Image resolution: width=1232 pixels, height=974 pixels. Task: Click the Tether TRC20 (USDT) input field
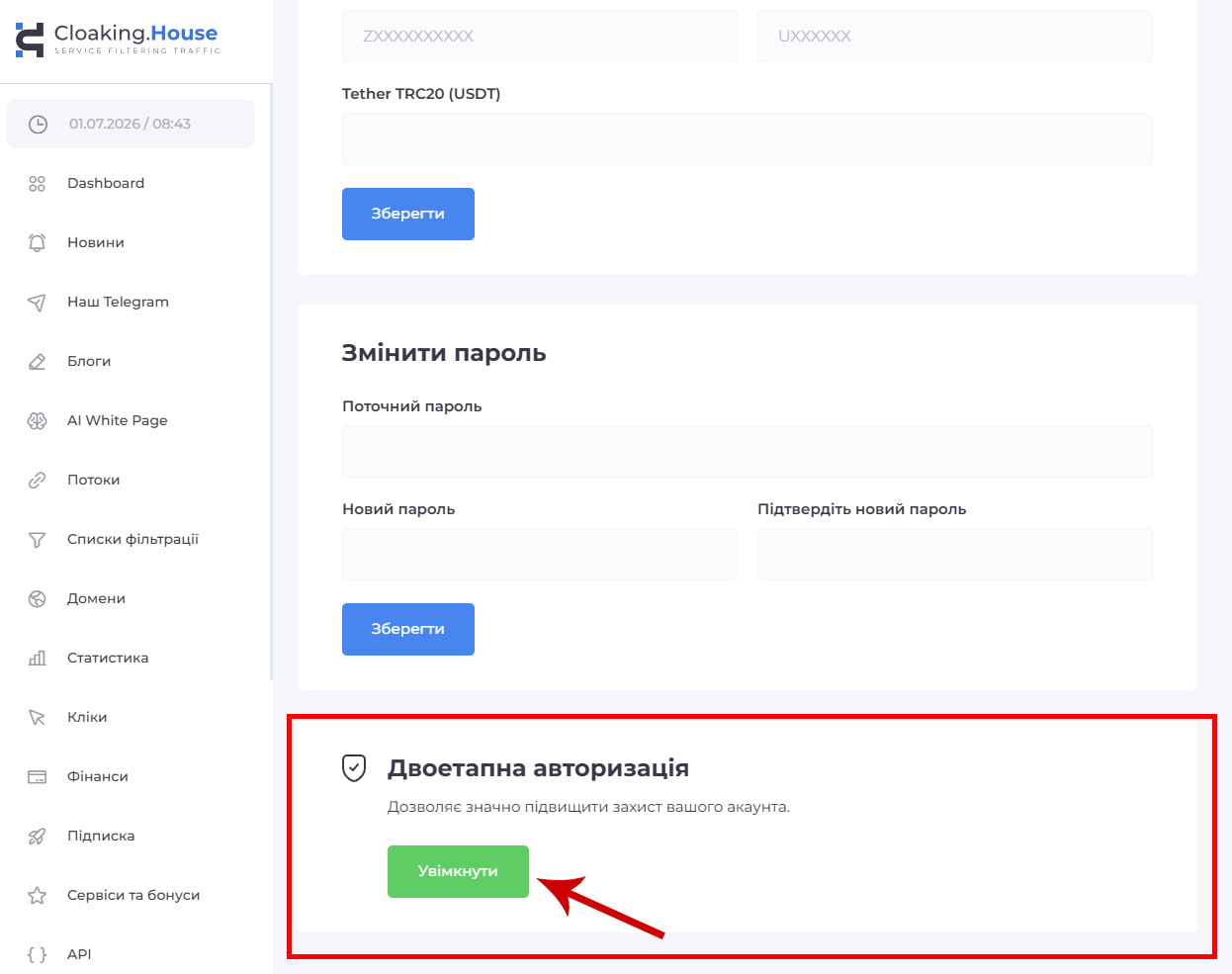pyautogui.click(x=748, y=138)
